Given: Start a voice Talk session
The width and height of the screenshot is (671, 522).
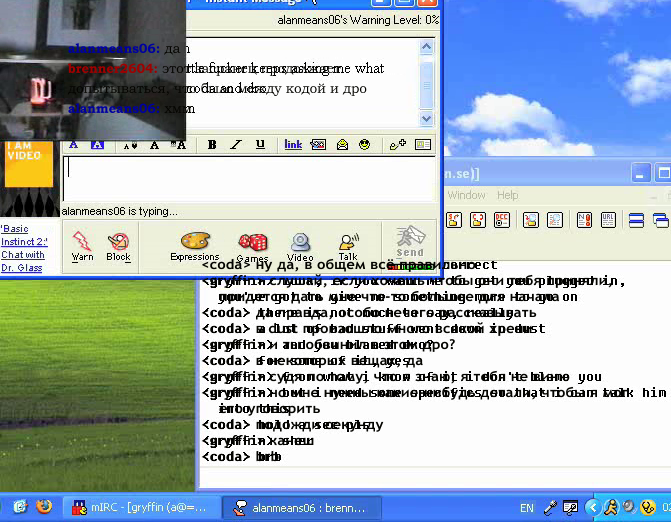Looking at the screenshot, I should pyautogui.click(x=348, y=247).
